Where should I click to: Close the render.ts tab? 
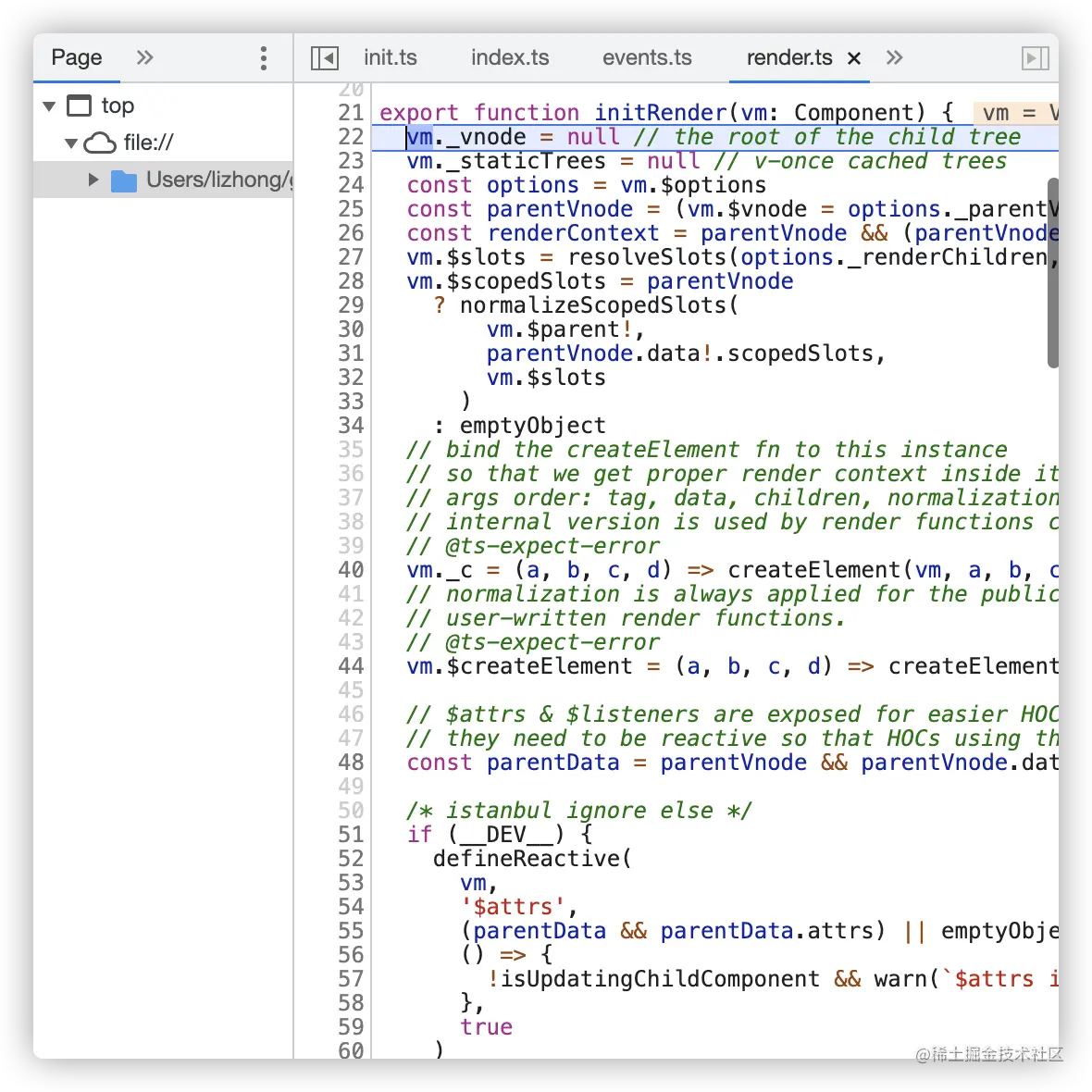tap(854, 58)
